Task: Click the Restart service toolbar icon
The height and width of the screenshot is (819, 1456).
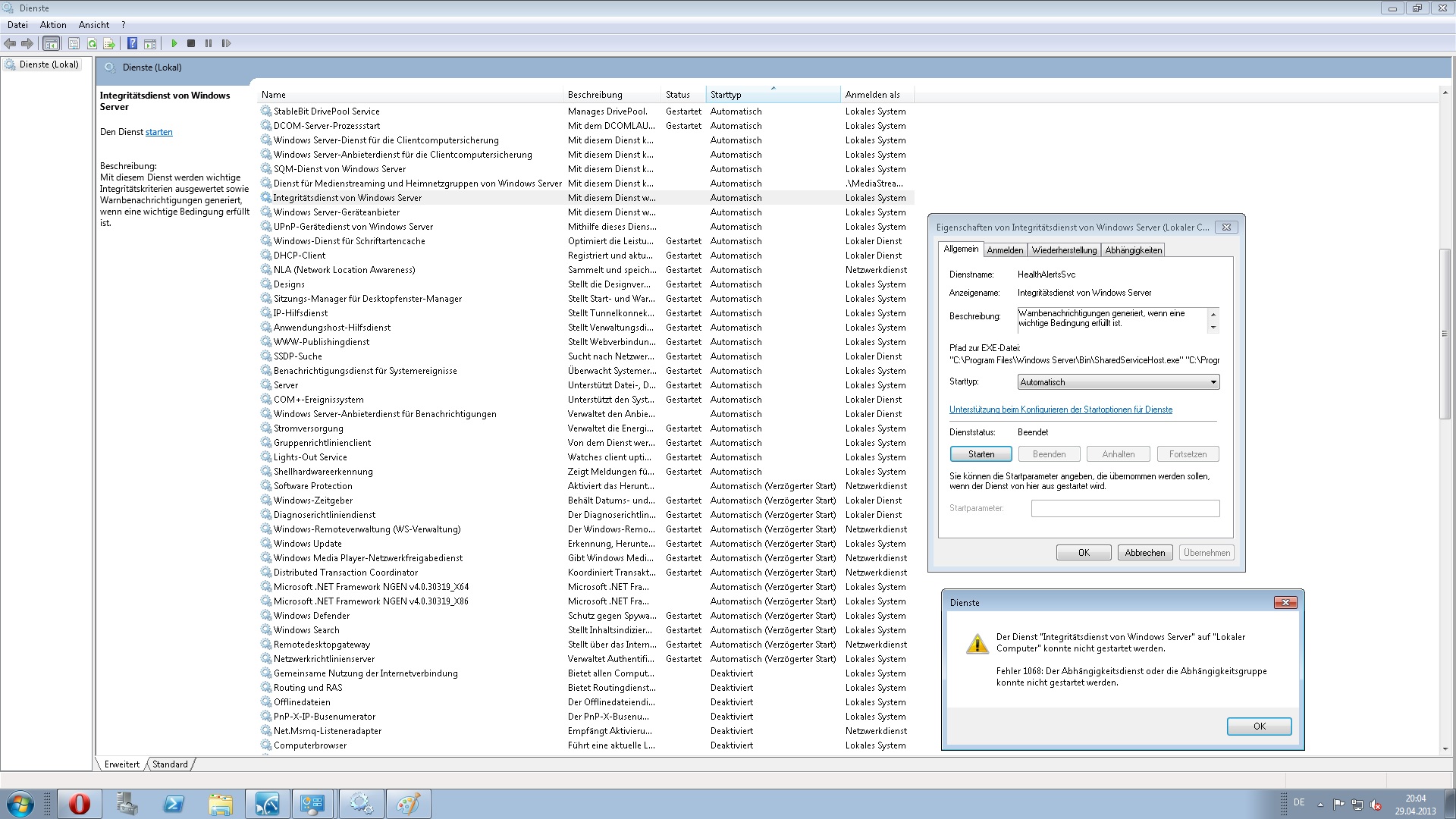Action: tap(226, 43)
